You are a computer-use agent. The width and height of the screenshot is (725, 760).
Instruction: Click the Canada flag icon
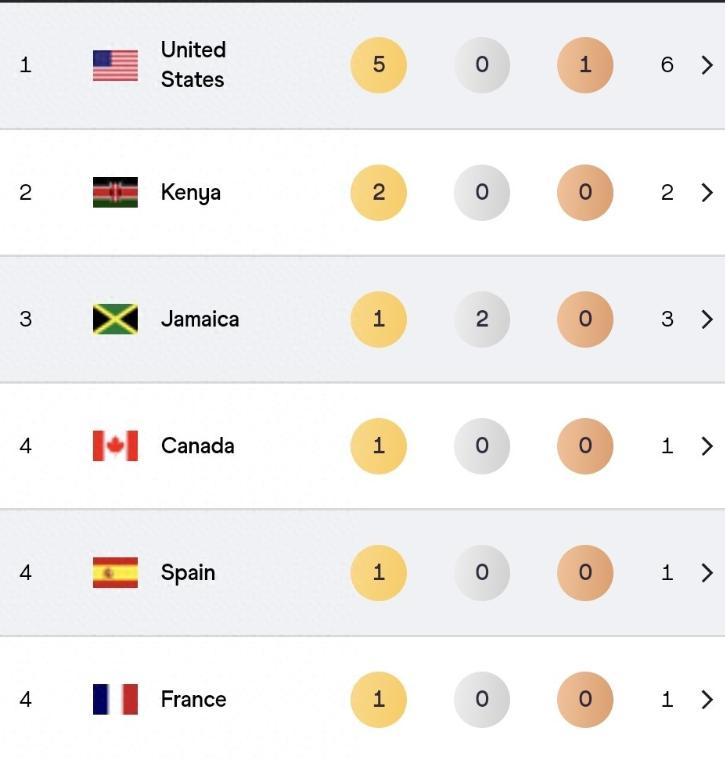click(x=115, y=446)
